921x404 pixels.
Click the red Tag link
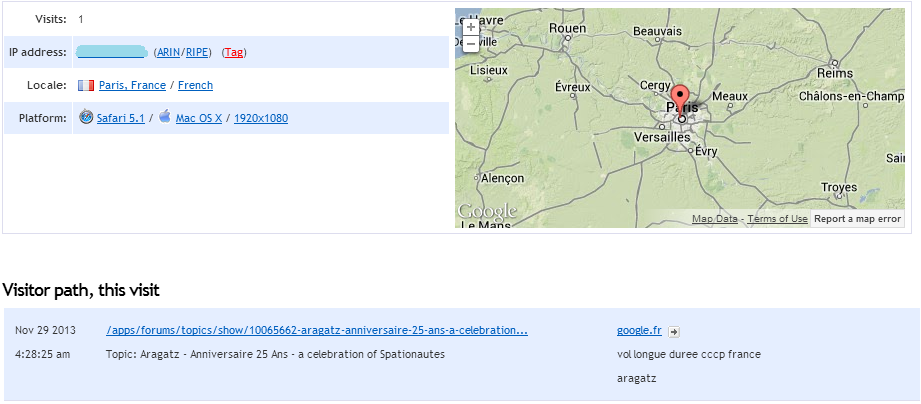(x=234, y=52)
